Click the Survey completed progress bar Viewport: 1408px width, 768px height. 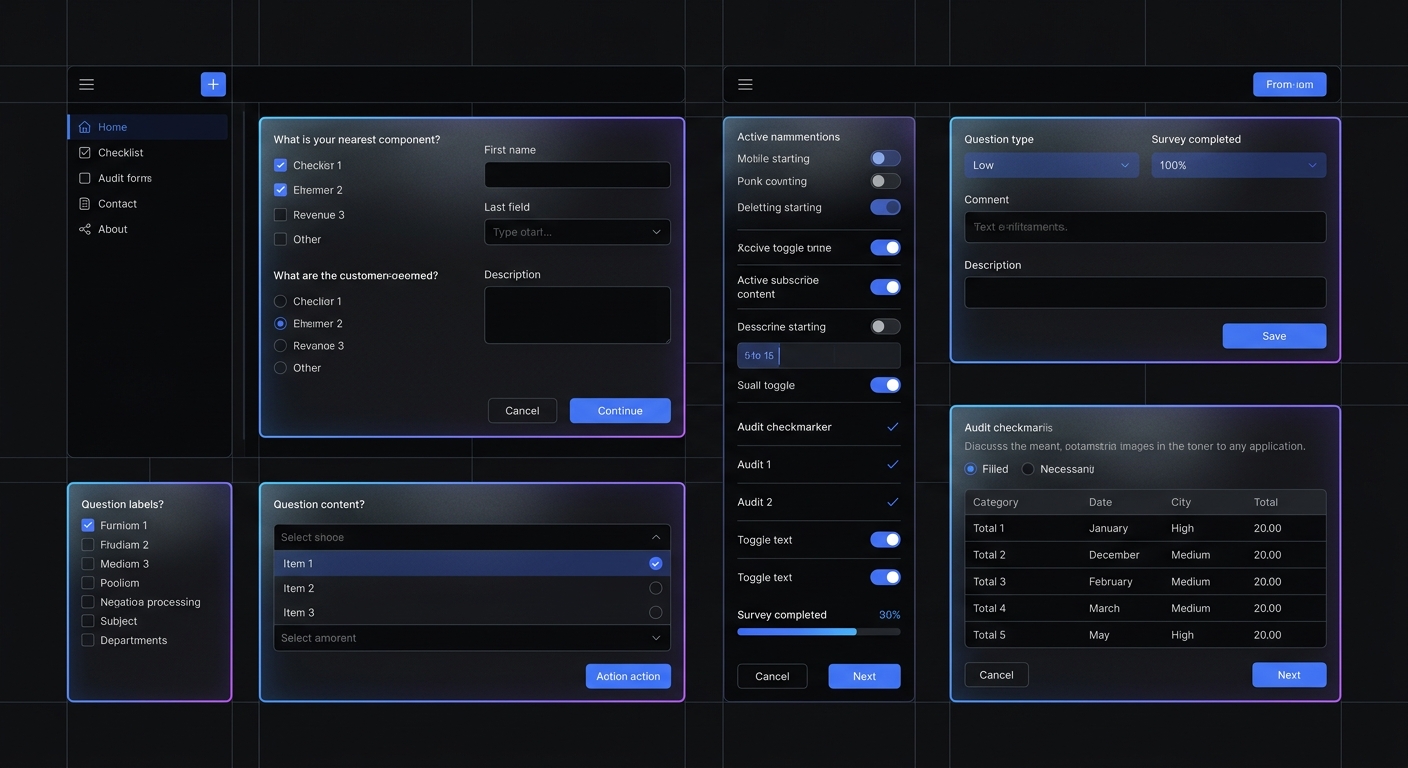[x=819, y=632]
